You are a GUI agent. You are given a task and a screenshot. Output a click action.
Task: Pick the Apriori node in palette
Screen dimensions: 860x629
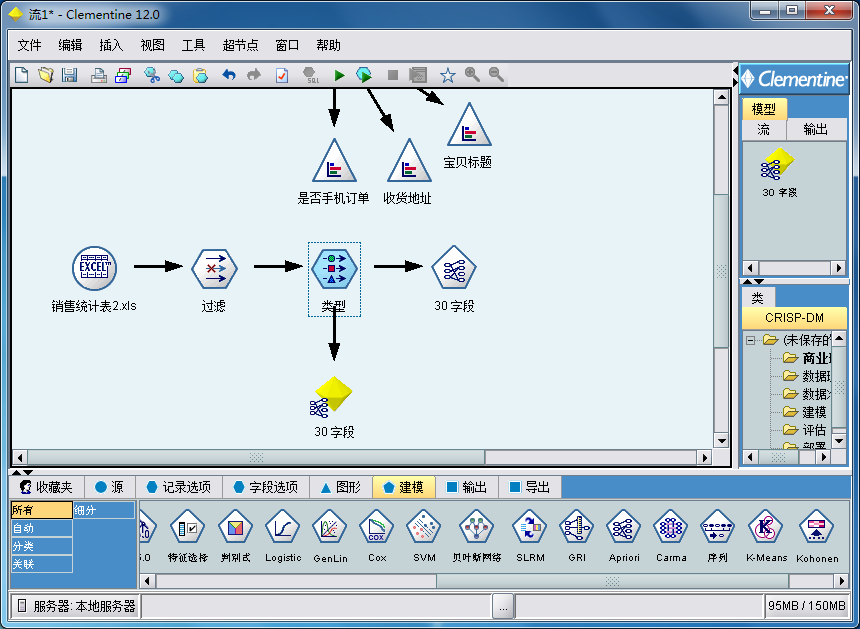[x=624, y=536]
